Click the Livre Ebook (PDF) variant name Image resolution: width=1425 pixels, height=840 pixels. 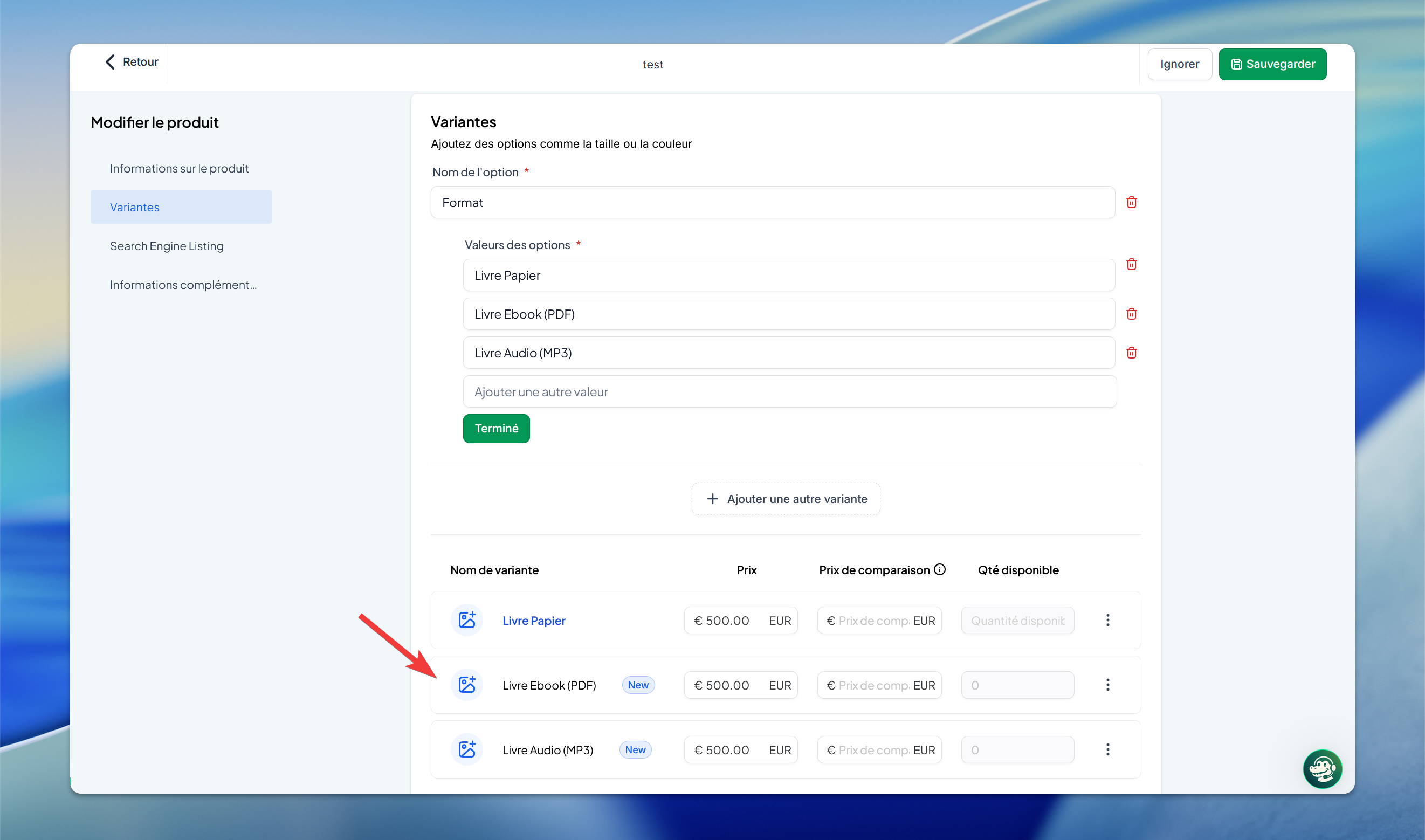[x=549, y=685]
